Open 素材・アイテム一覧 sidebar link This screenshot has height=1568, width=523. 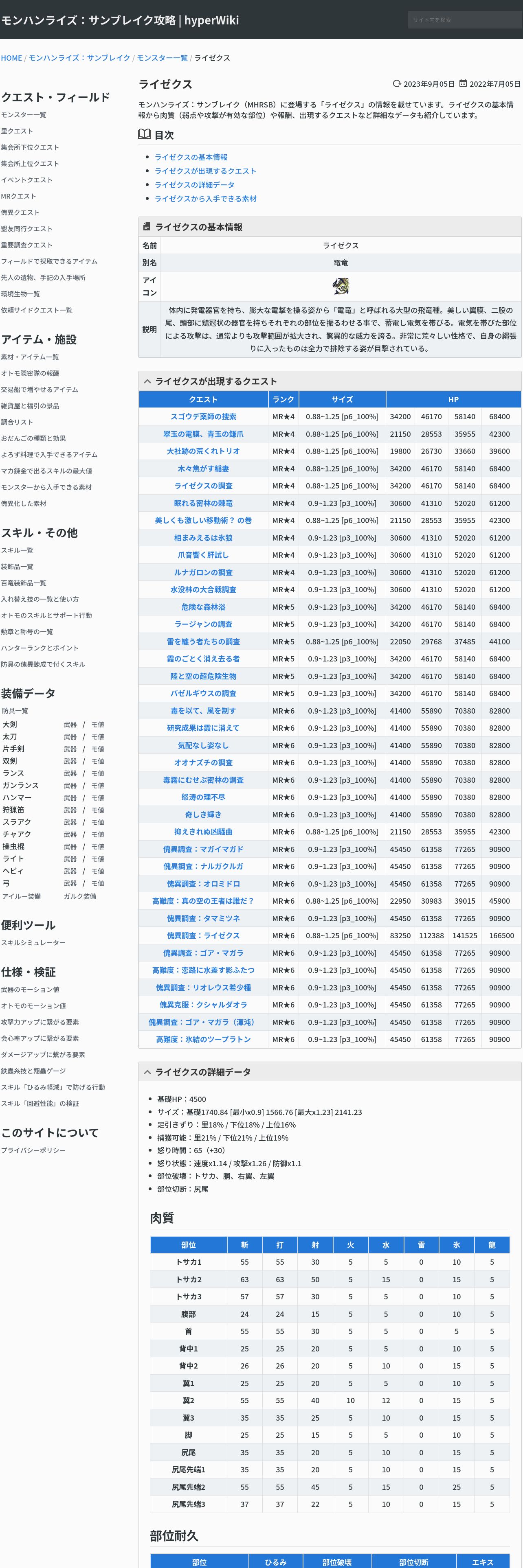(30, 357)
